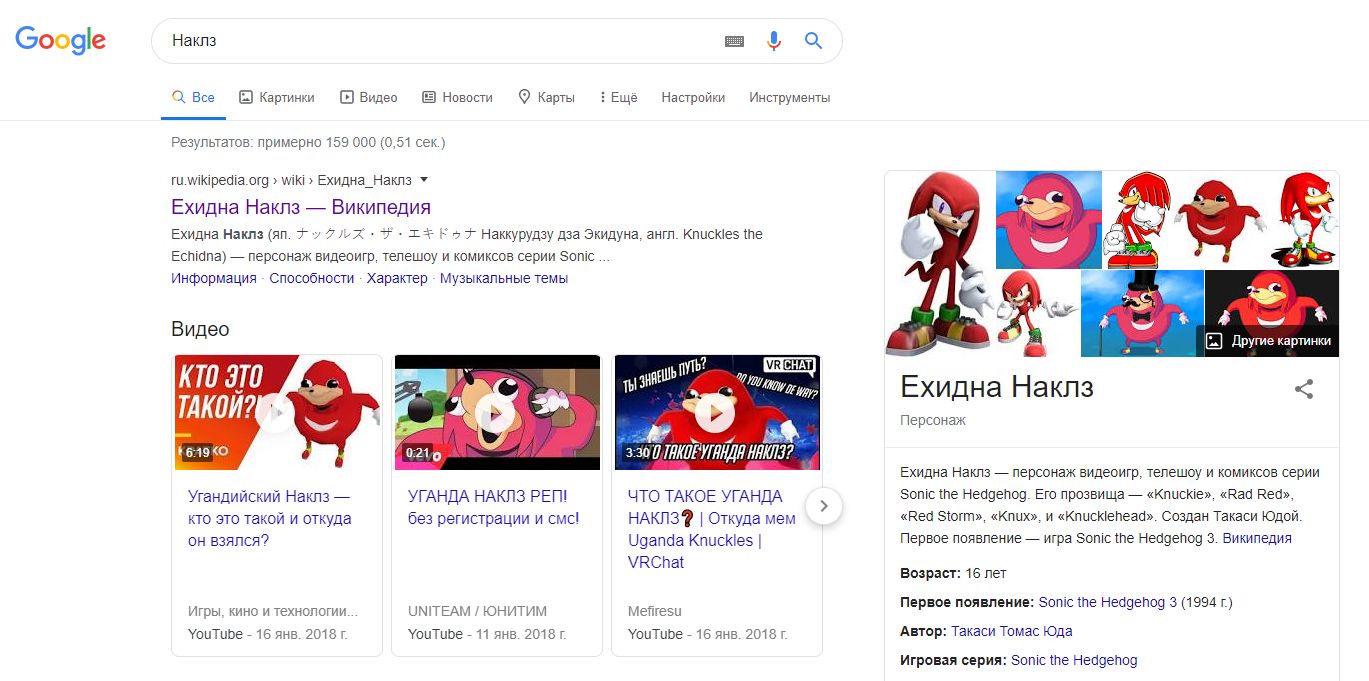
Task: Show next videos with carousel arrow
Action: coord(823,506)
